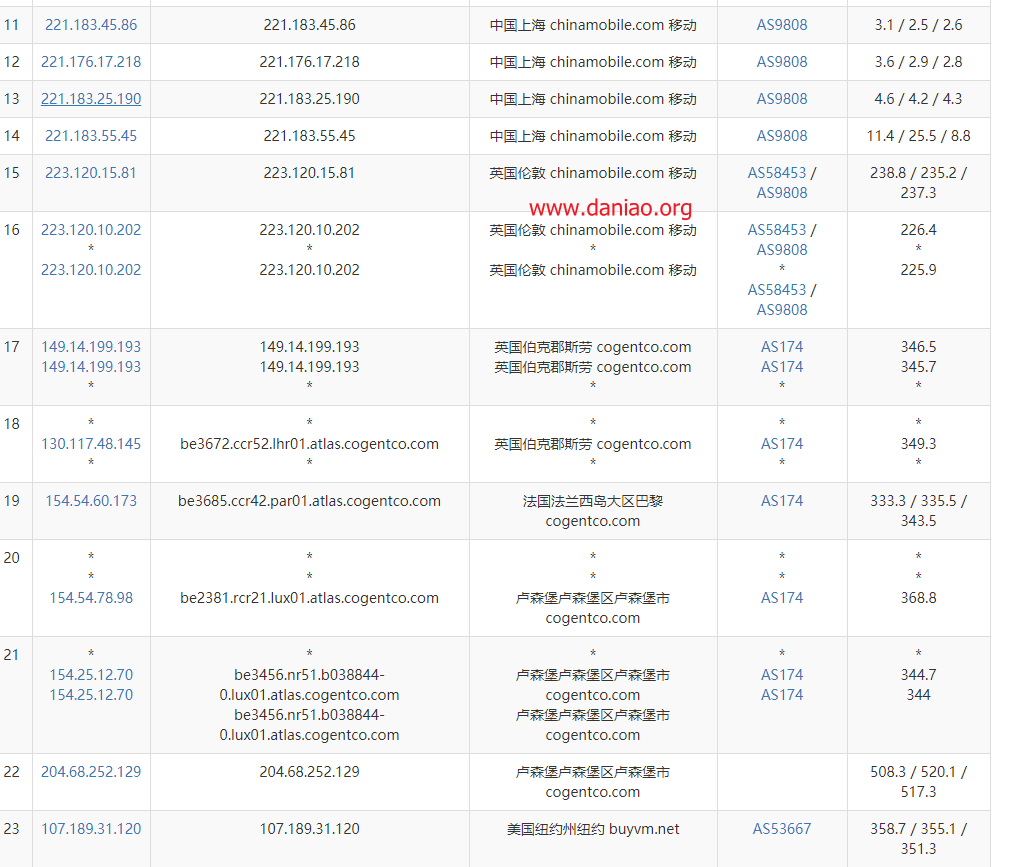This screenshot has width=1025, height=867.
Task: Select latency value 4.6 / 4.2 / 4.3
Action: coord(918,99)
